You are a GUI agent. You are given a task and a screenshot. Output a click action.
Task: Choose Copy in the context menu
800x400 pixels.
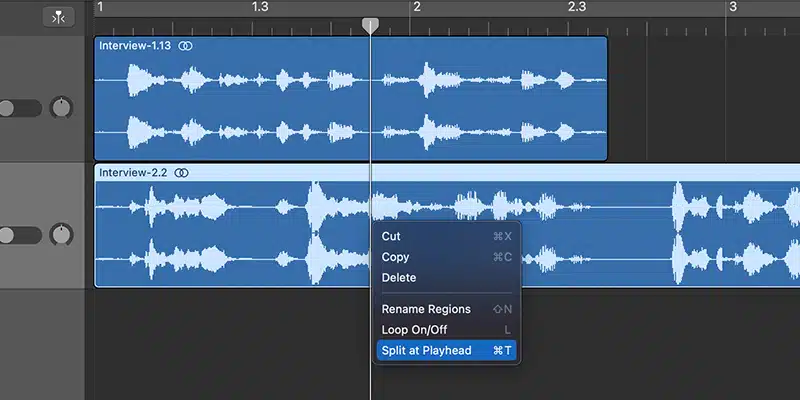[x=446, y=257]
